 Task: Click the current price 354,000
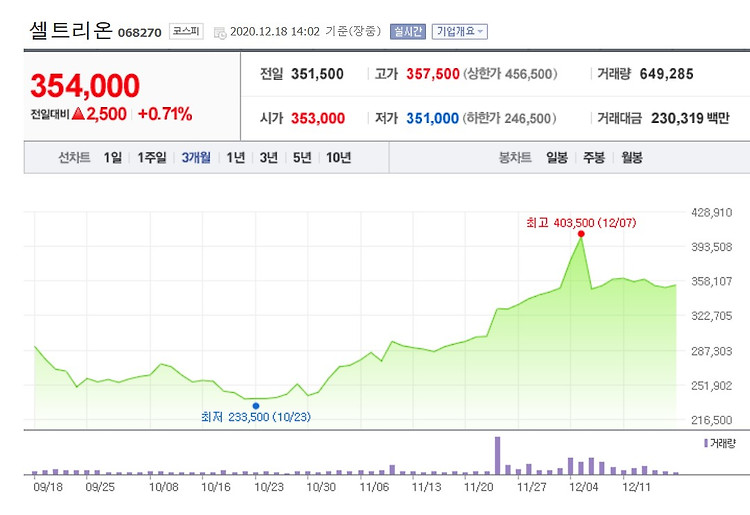(85, 86)
